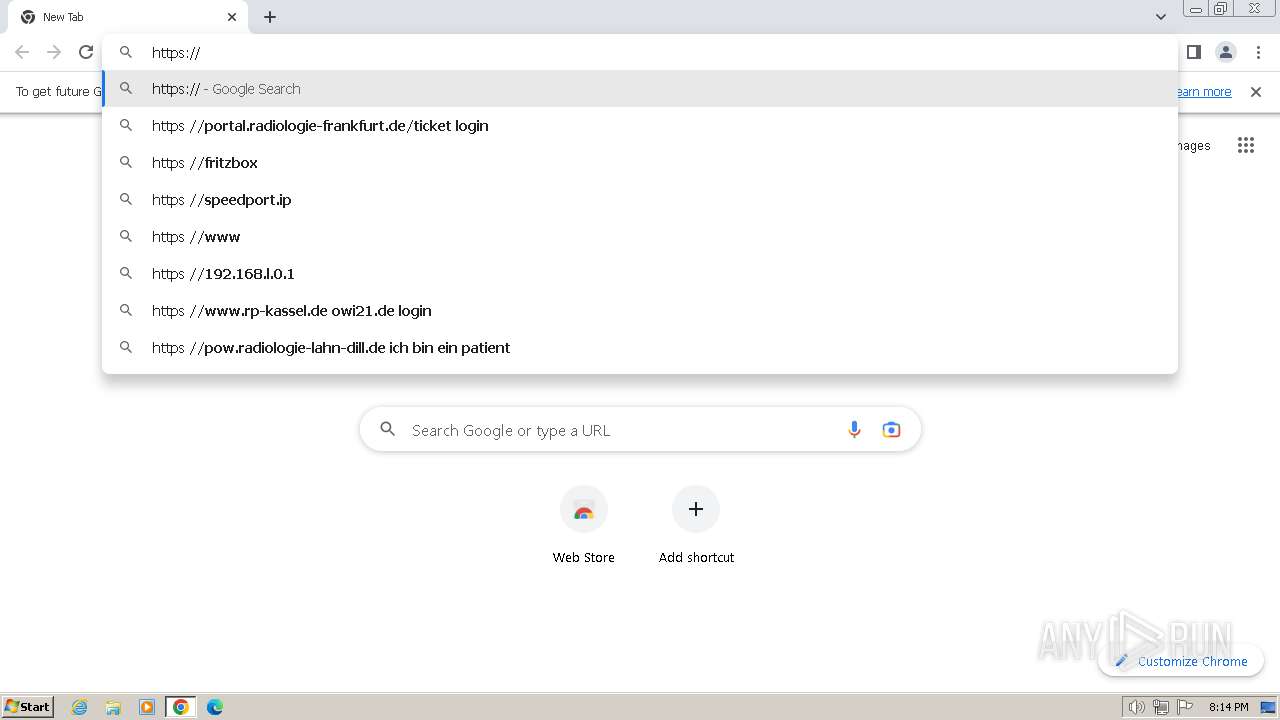Open the Google apps grid icon
This screenshot has height=720, width=1280.
point(1245,146)
